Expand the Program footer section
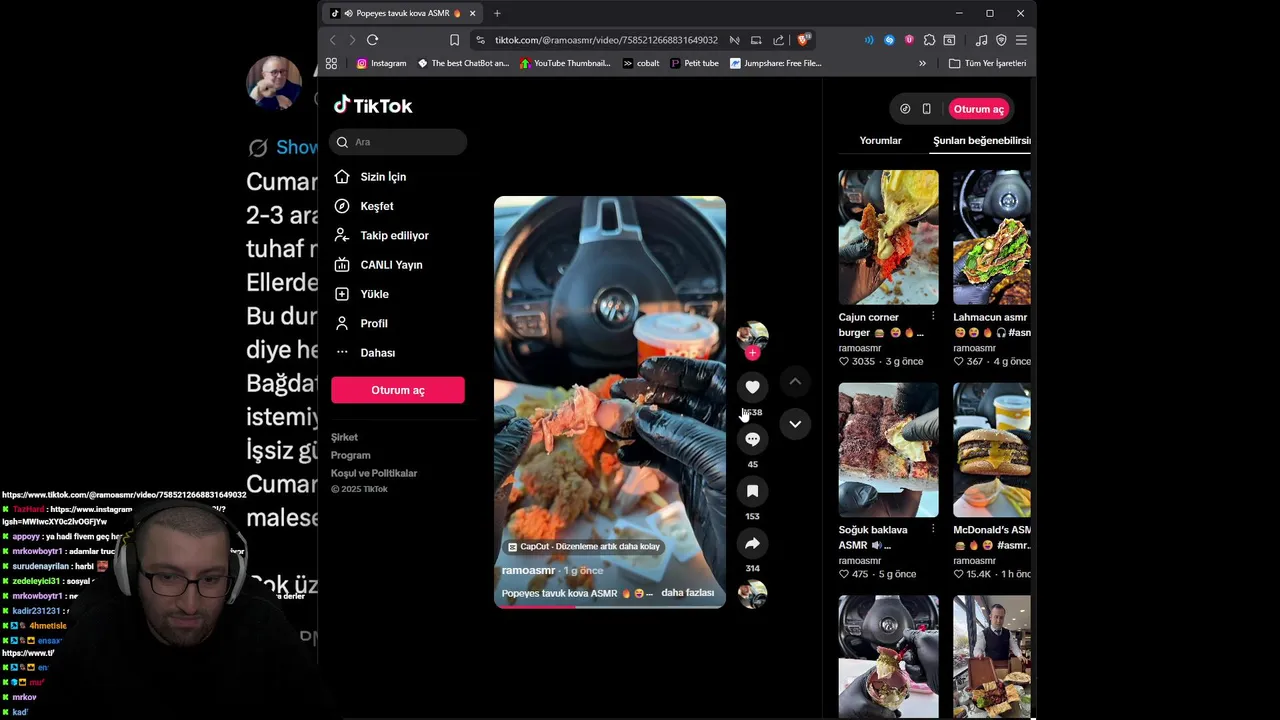 tap(350, 455)
